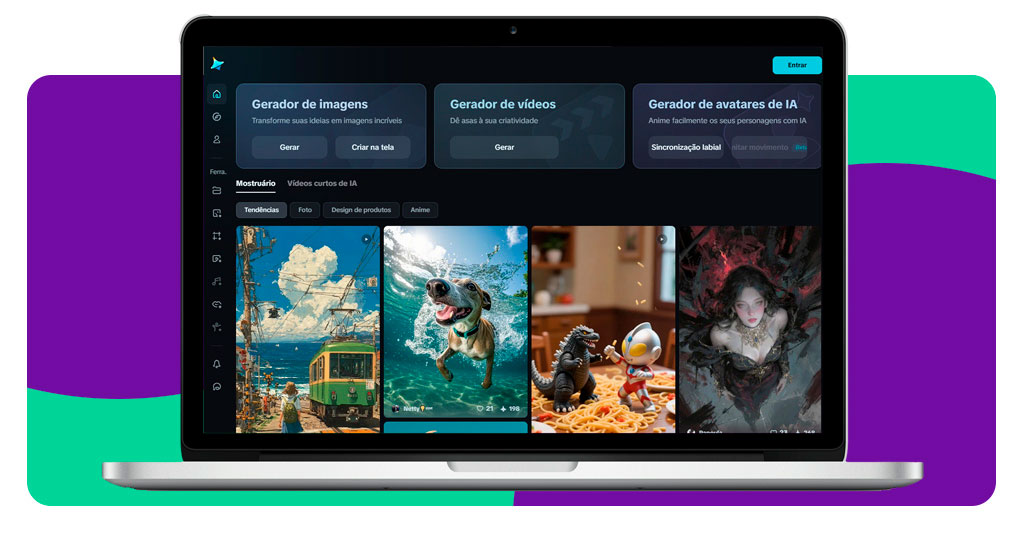The width and height of the screenshot is (1024, 536).
Task: Click the Ferra. sidebar section label
Action: (x=217, y=172)
